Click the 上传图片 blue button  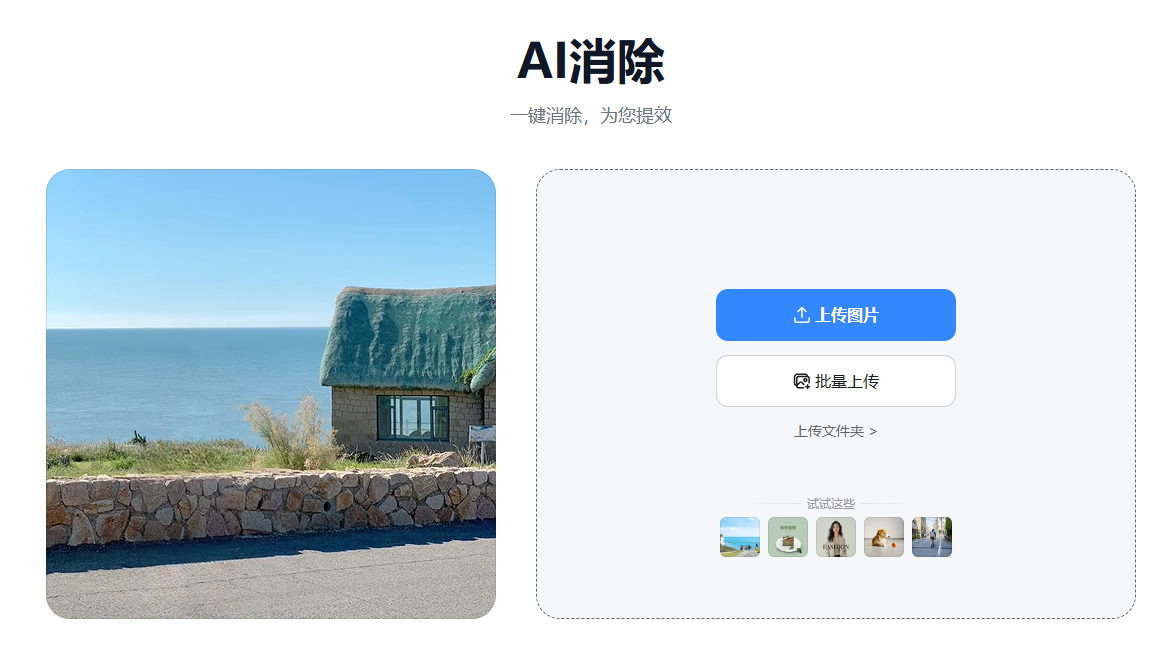coord(836,315)
